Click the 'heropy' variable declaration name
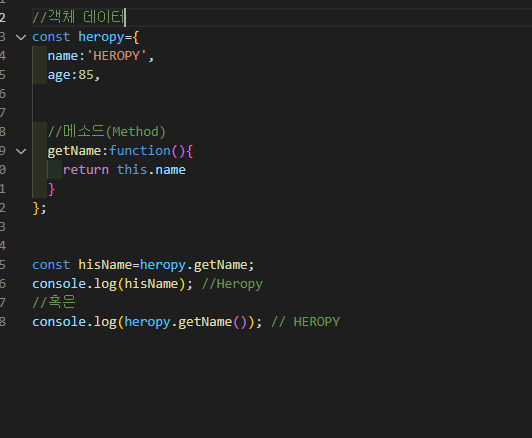532x438 pixels. [x=101, y=37]
